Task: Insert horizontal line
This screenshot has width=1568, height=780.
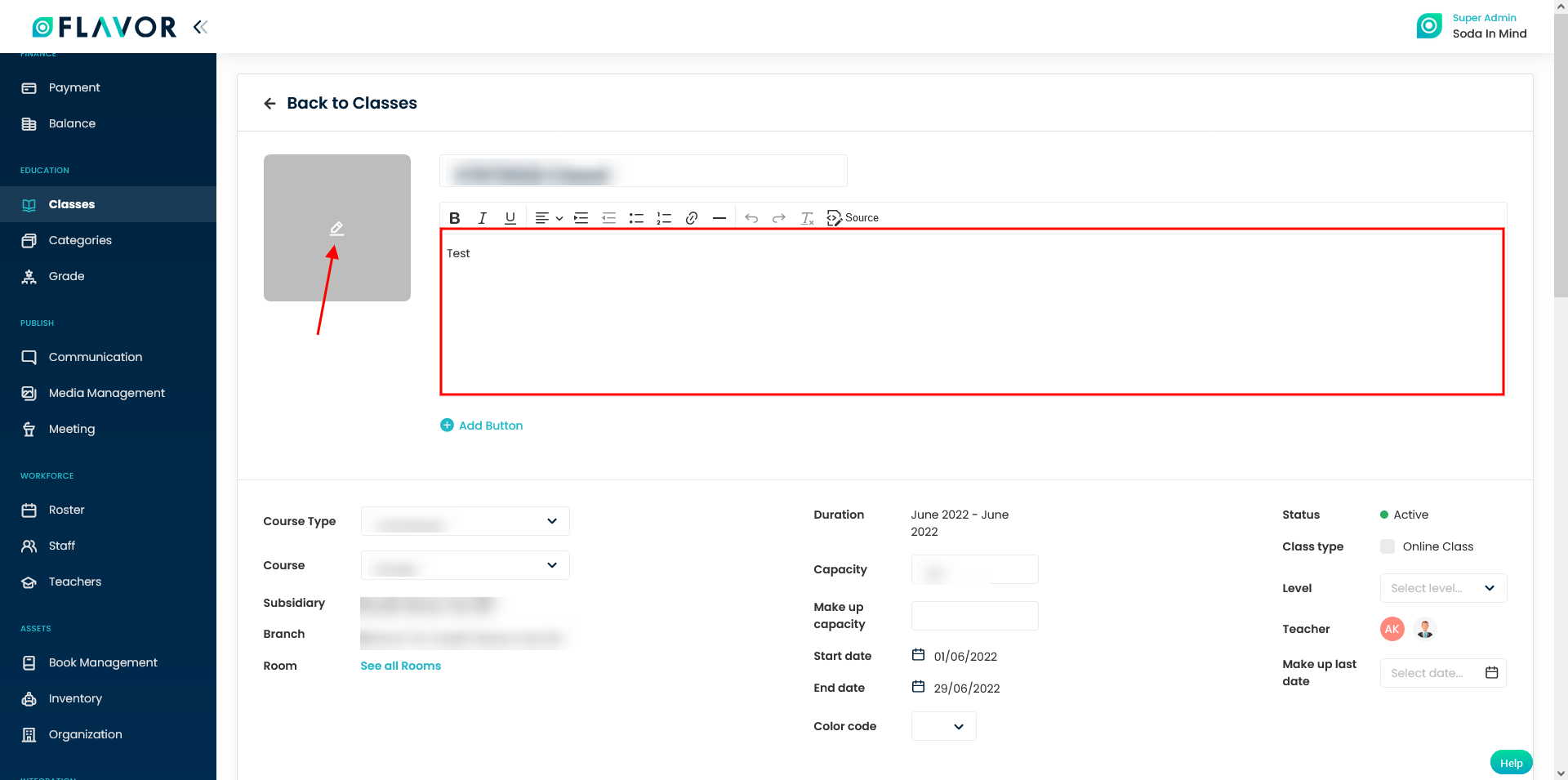Action: (719, 218)
